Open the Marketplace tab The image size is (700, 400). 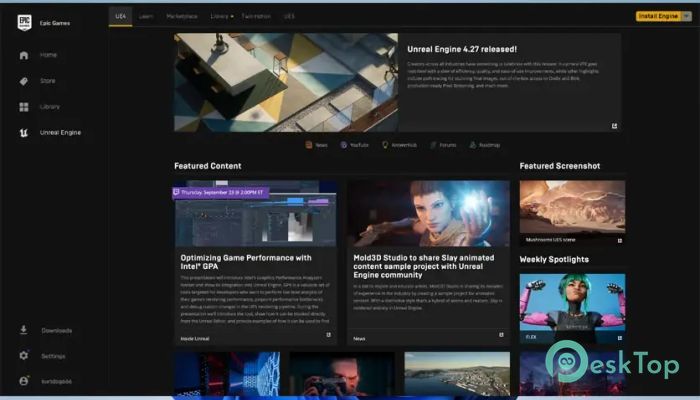point(182,16)
